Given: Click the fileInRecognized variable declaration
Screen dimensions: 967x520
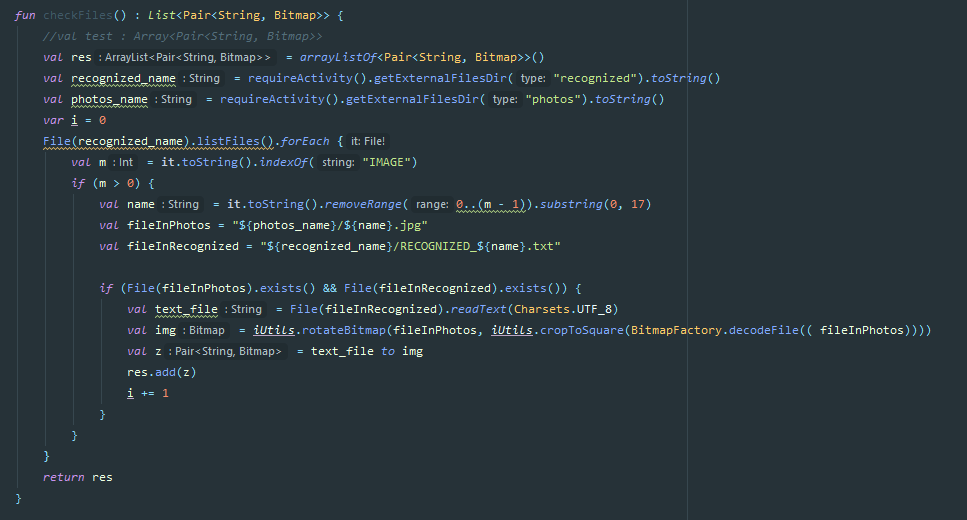Looking at the screenshot, I should click(x=183, y=246).
